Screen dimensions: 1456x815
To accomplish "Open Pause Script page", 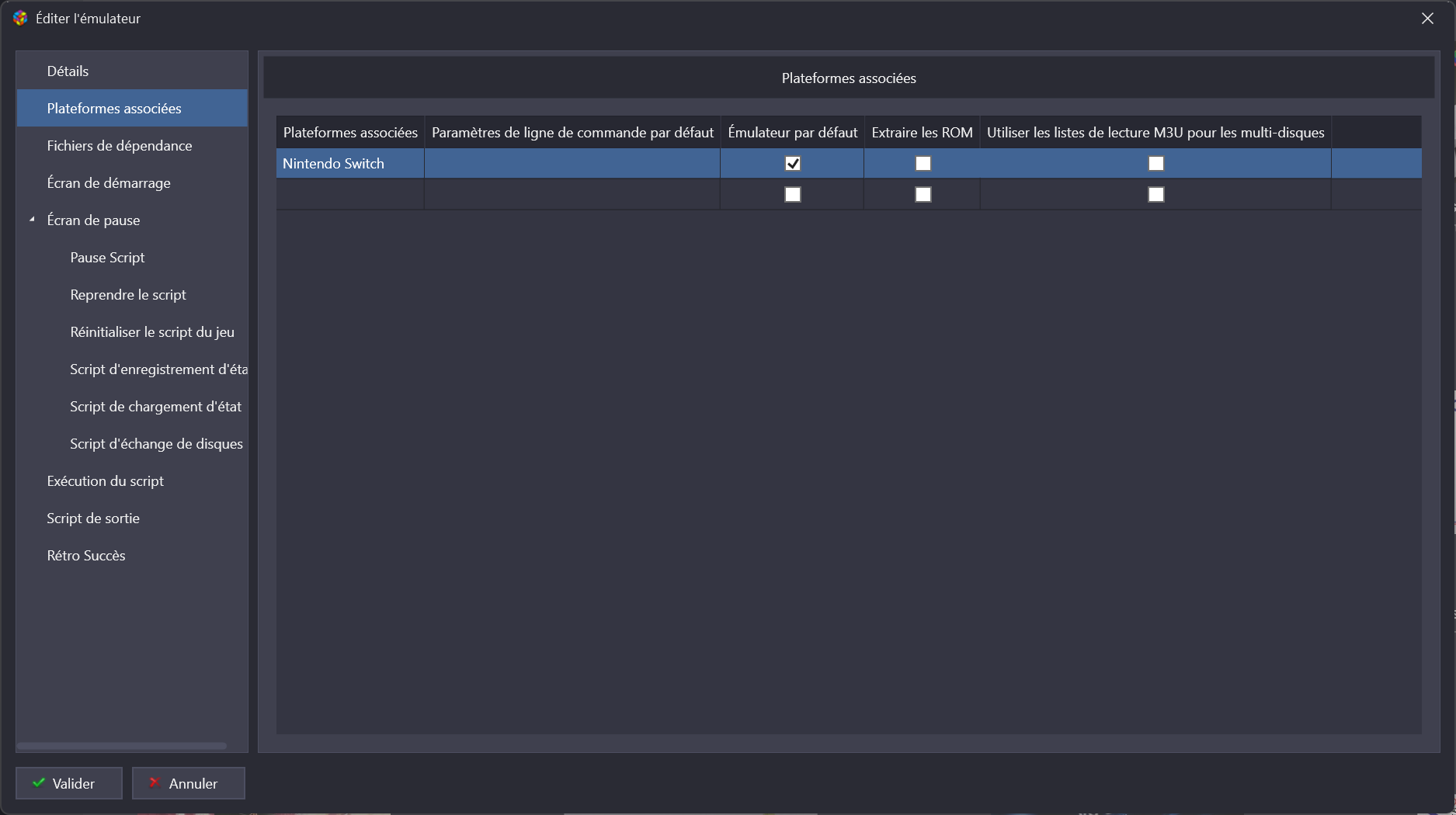I will [x=107, y=258].
